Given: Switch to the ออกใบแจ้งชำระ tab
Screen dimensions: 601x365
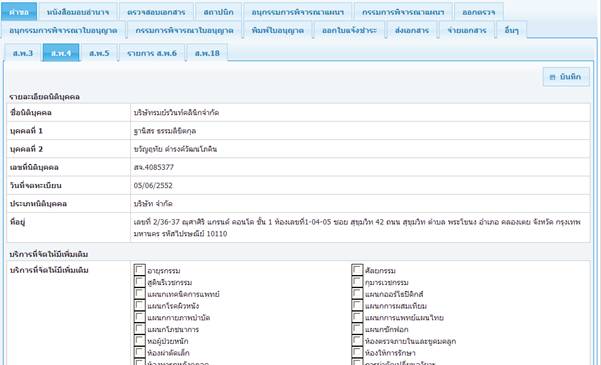Looking at the screenshot, I should pos(349,30).
